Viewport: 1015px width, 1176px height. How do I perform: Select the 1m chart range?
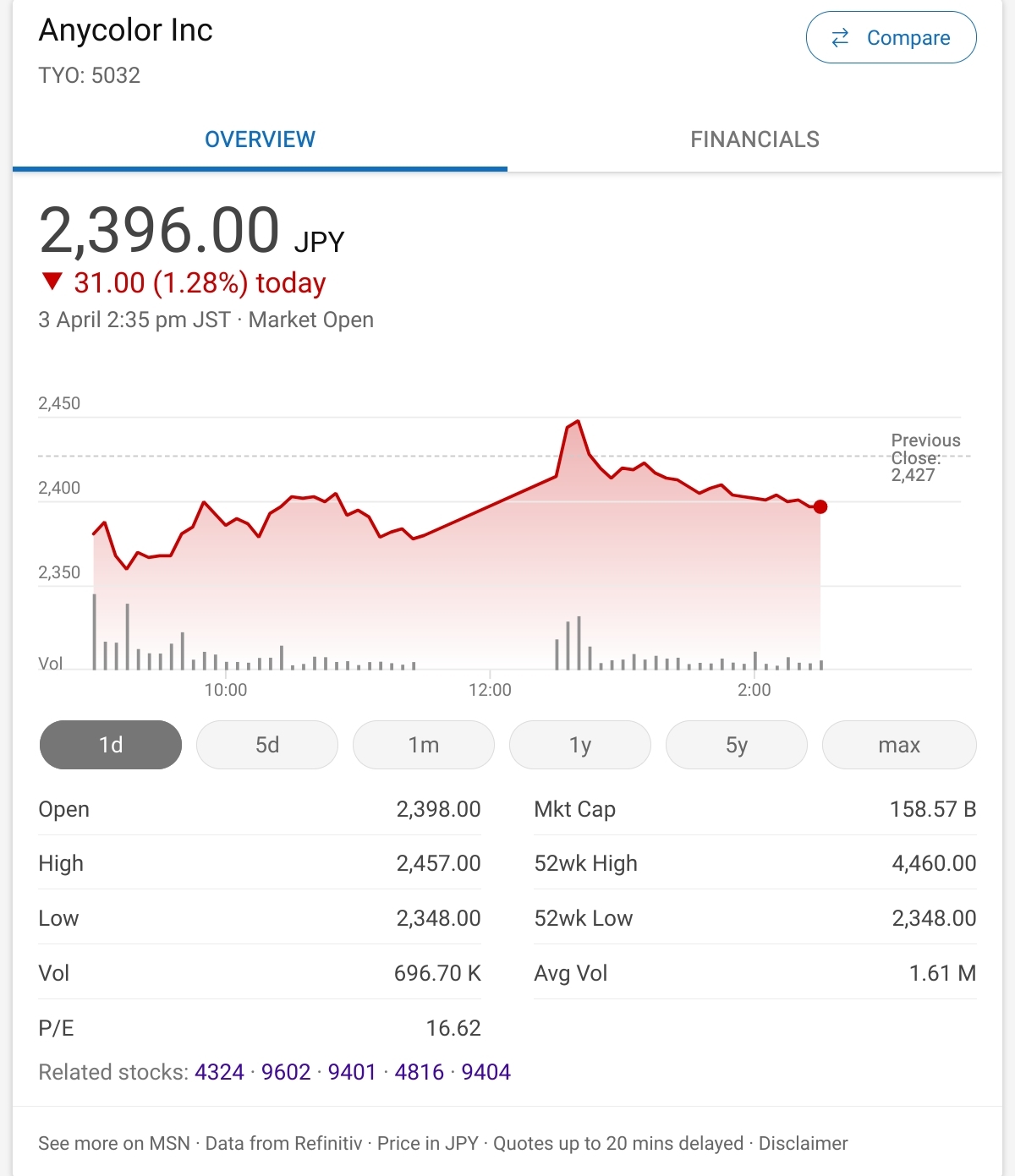424,745
